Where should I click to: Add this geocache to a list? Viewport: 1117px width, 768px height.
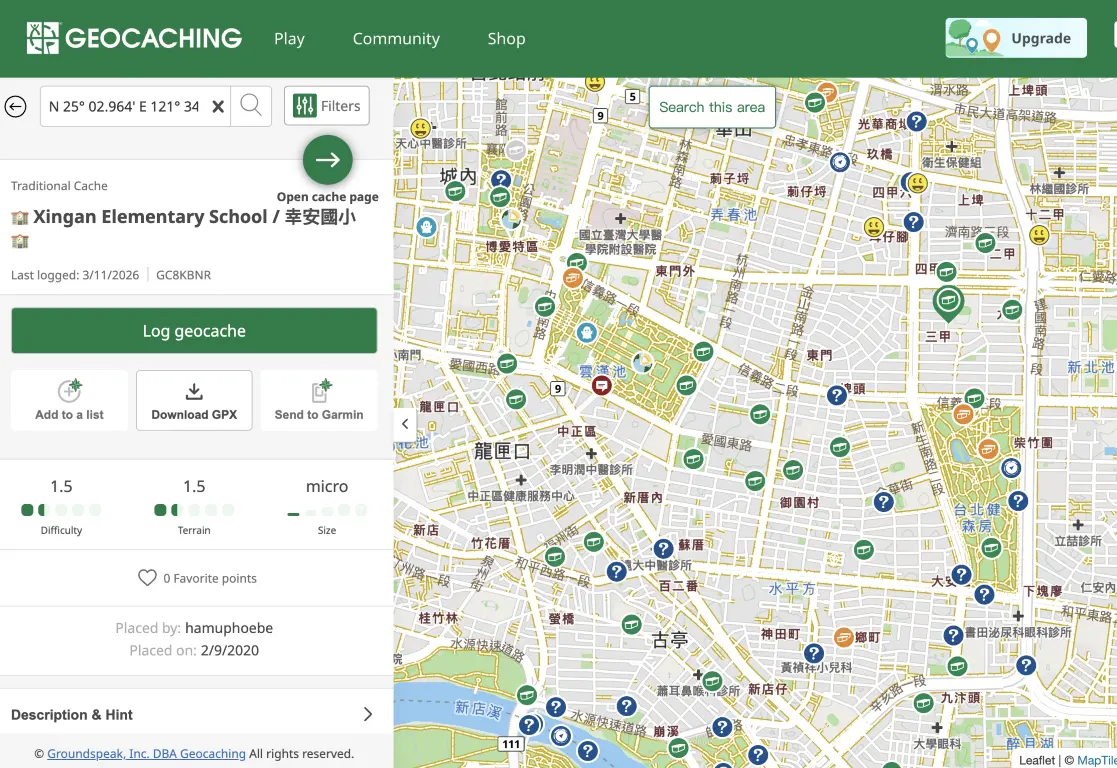click(x=69, y=400)
